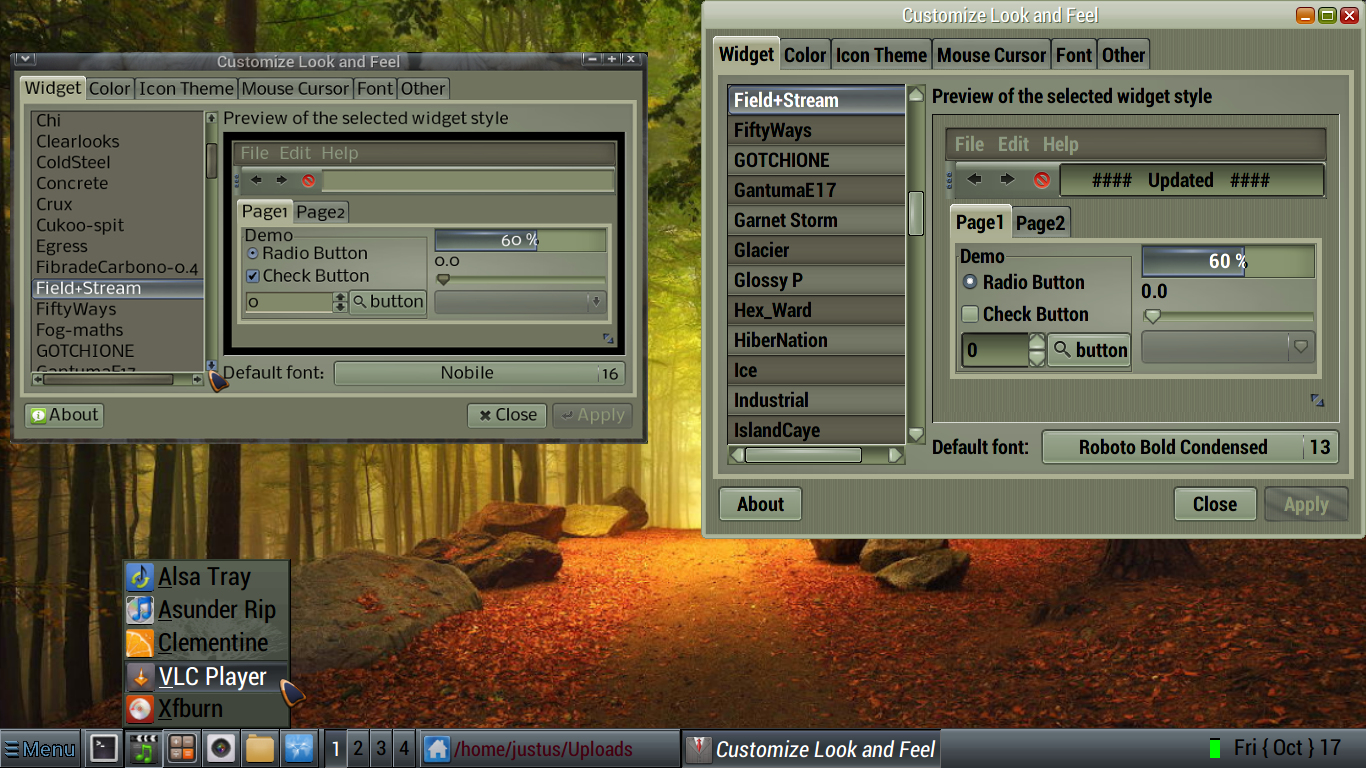
Task: Select ColdSteel theme in left window list
Action: 118,162
